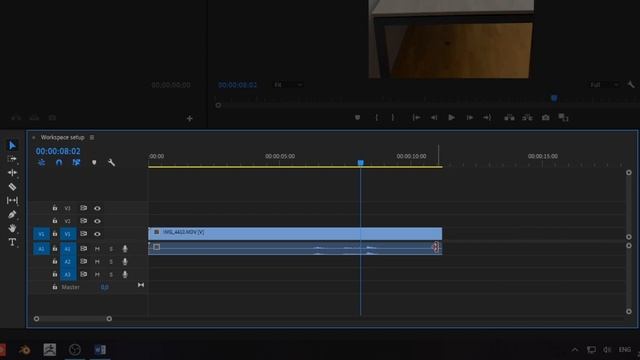Open the Full playback resolution dropdown
640x360 pixels.
604,85
